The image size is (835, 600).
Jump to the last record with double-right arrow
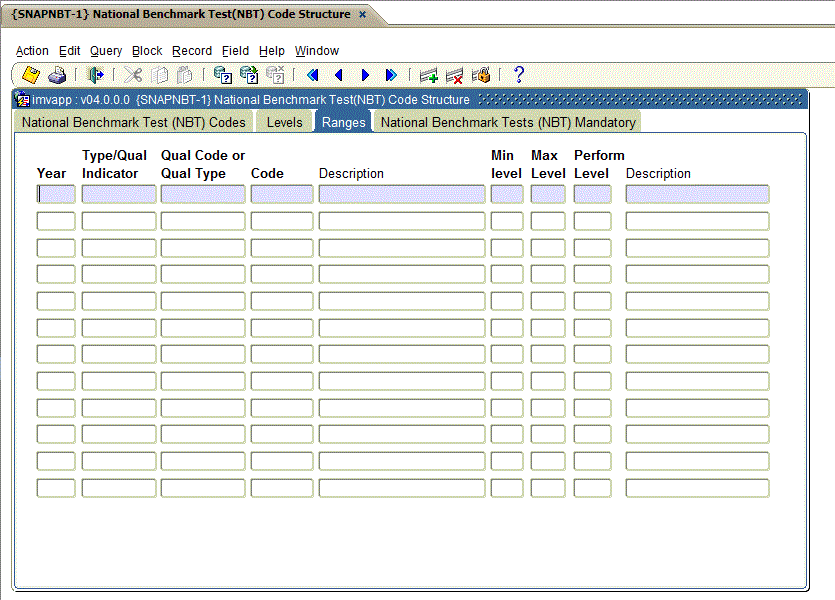pyautogui.click(x=391, y=75)
